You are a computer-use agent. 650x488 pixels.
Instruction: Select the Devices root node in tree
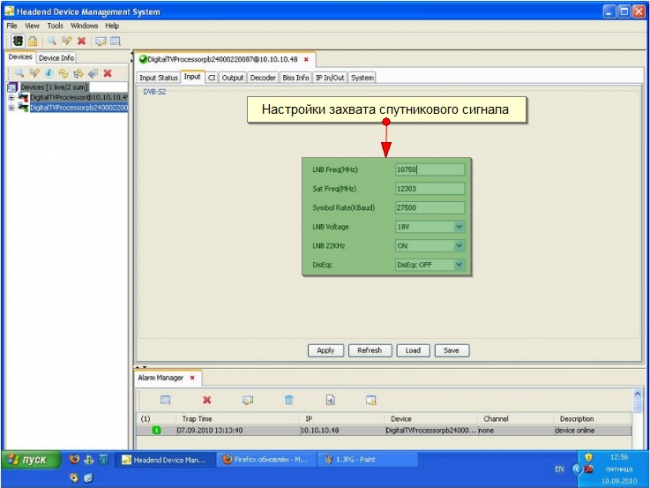[x=54, y=87]
